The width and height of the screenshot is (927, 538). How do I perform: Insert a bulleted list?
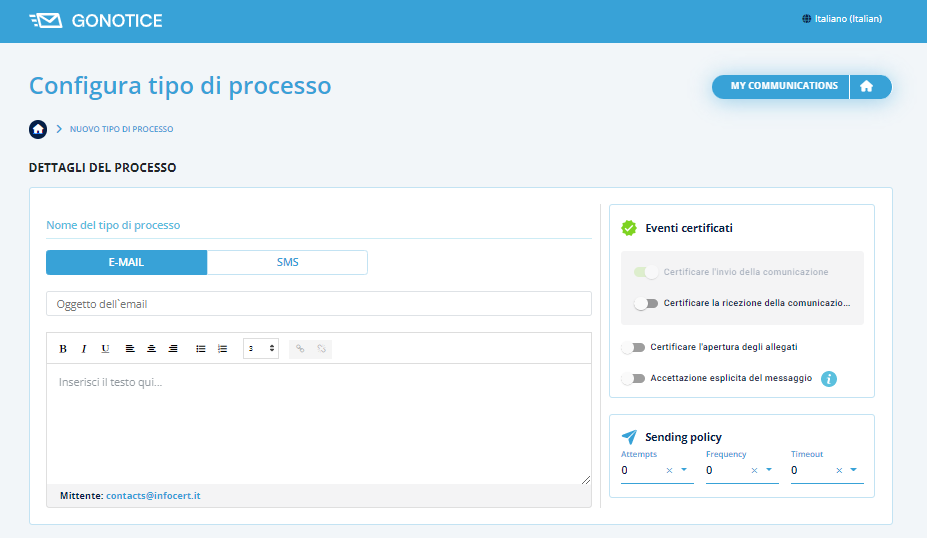click(201, 349)
